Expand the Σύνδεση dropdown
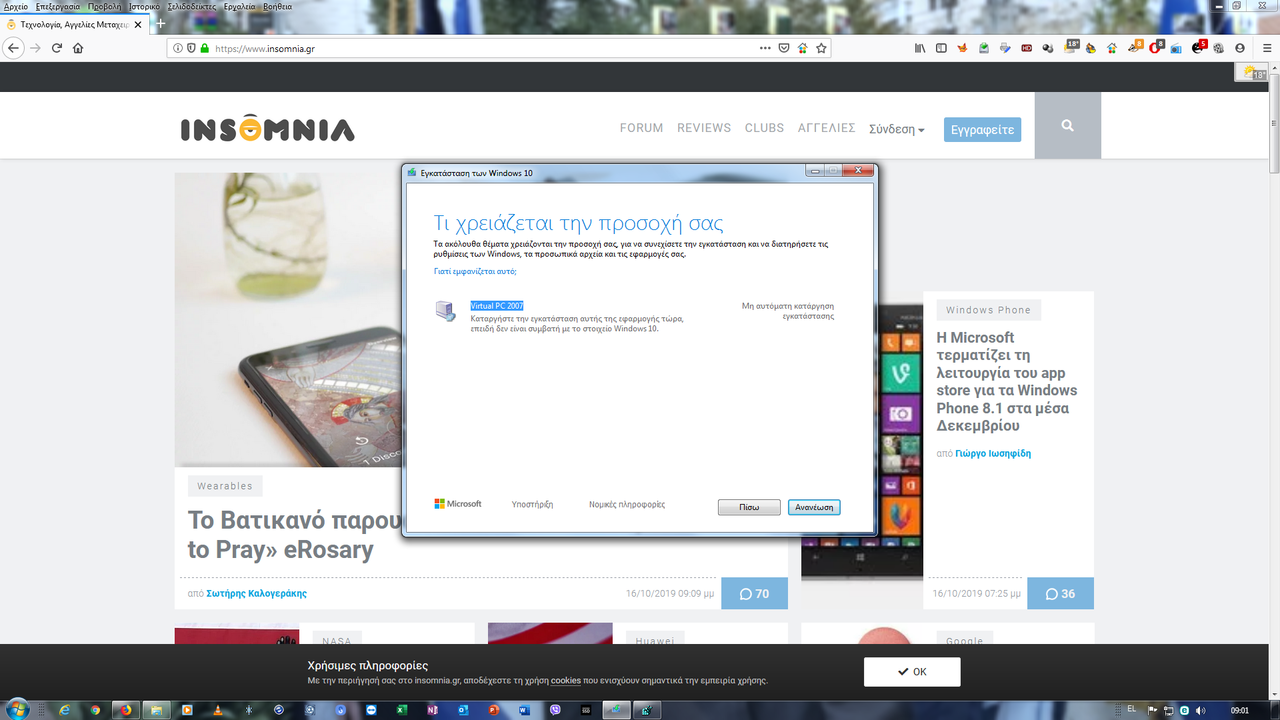Screen dimensions: 1280x720 (x=896, y=129)
